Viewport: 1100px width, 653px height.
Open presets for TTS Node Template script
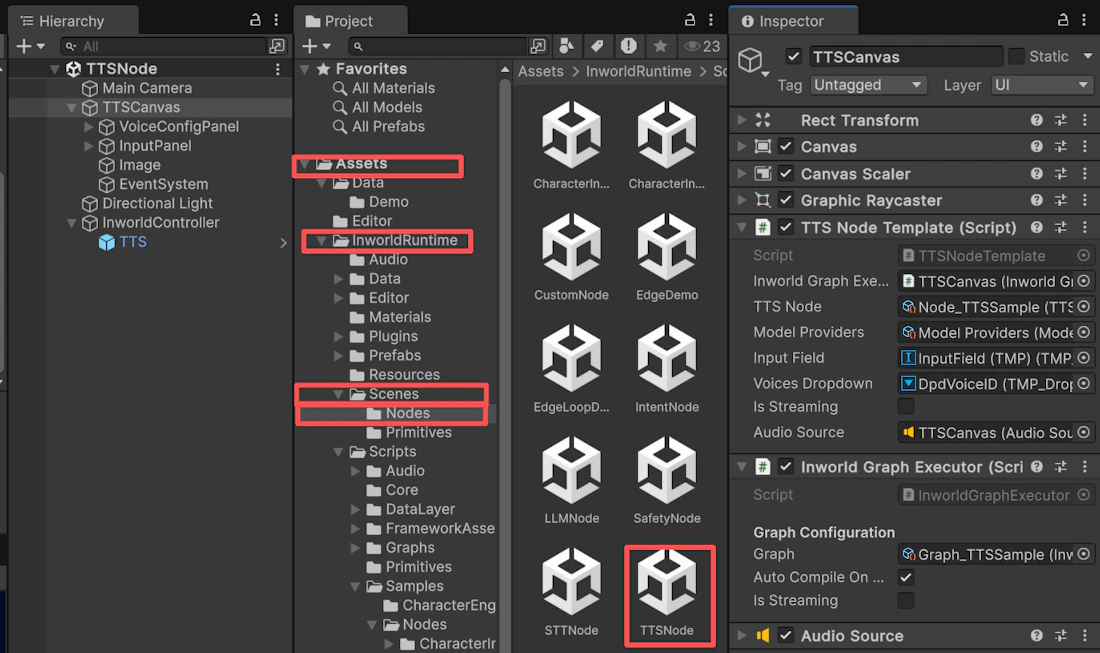click(1061, 227)
